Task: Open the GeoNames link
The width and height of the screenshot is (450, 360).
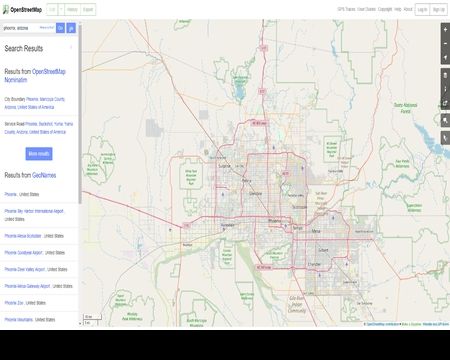Action: click(44, 175)
